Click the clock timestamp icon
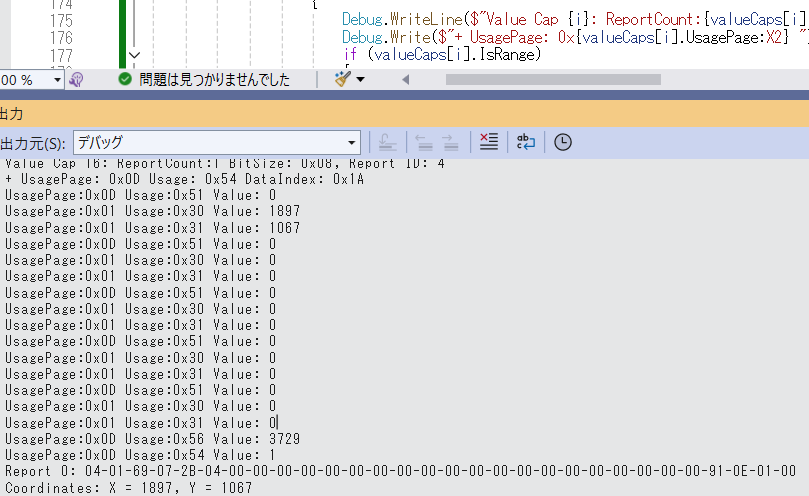 point(563,142)
